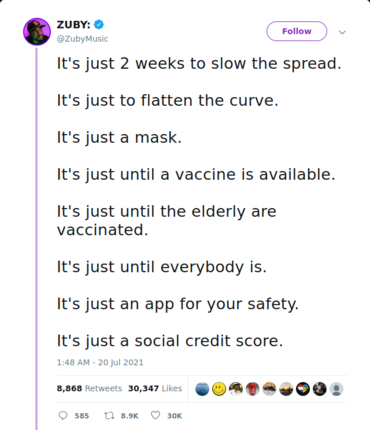This screenshot has width=370, height=430.
Task: Click the yellow smiley face avatar
Action: pyautogui.click(x=219, y=389)
